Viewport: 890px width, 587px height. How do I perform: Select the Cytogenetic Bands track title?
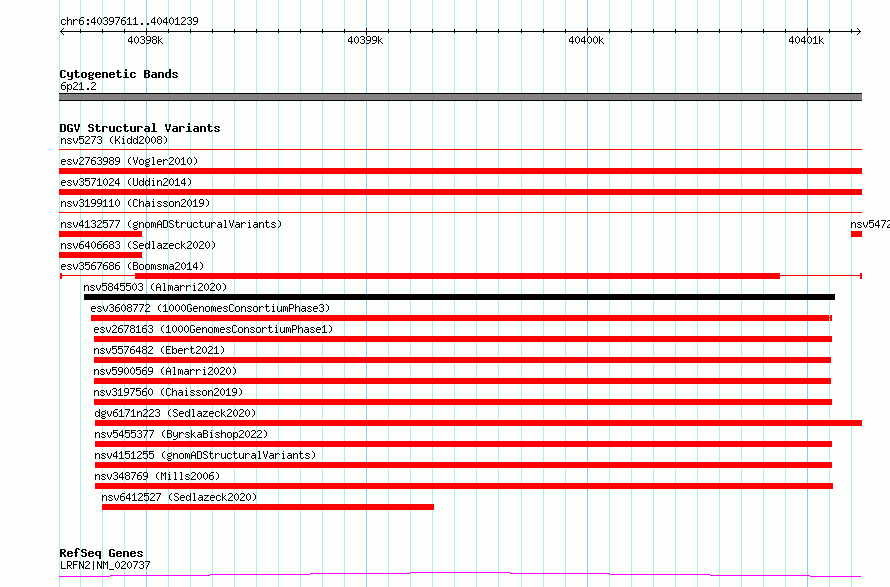click(x=119, y=74)
